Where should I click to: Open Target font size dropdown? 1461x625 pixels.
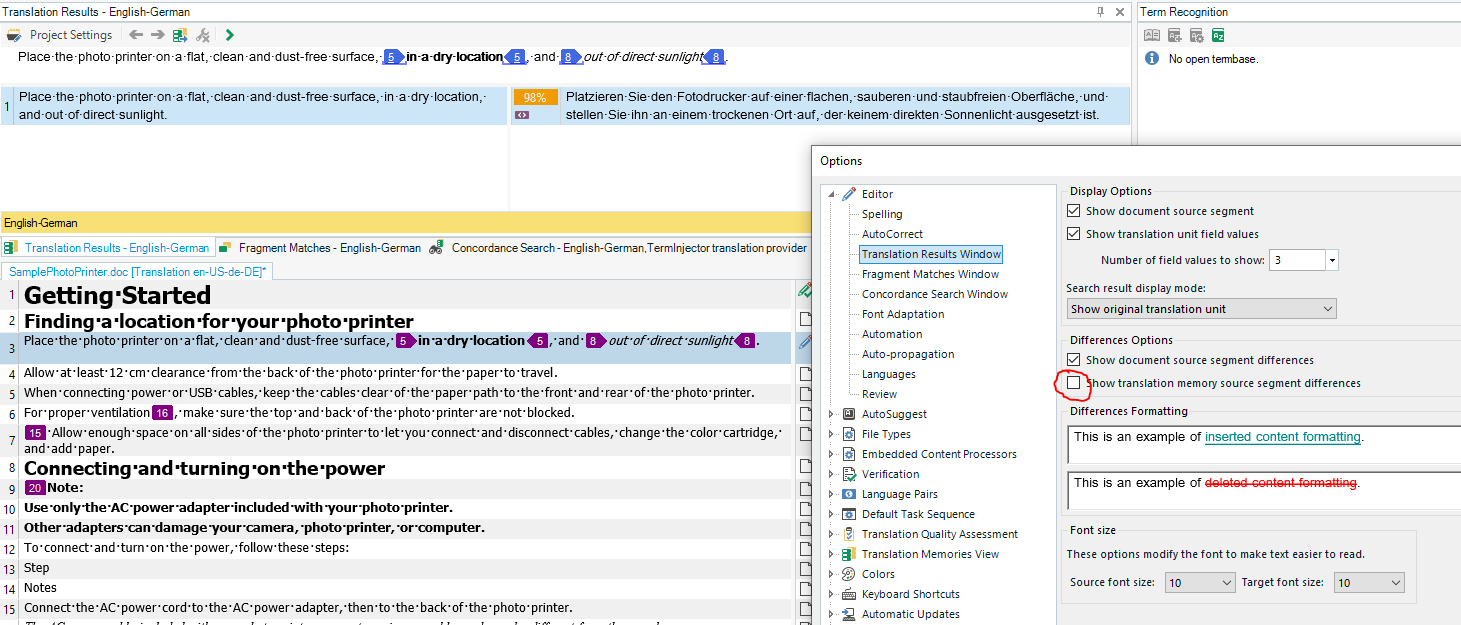point(1369,582)
